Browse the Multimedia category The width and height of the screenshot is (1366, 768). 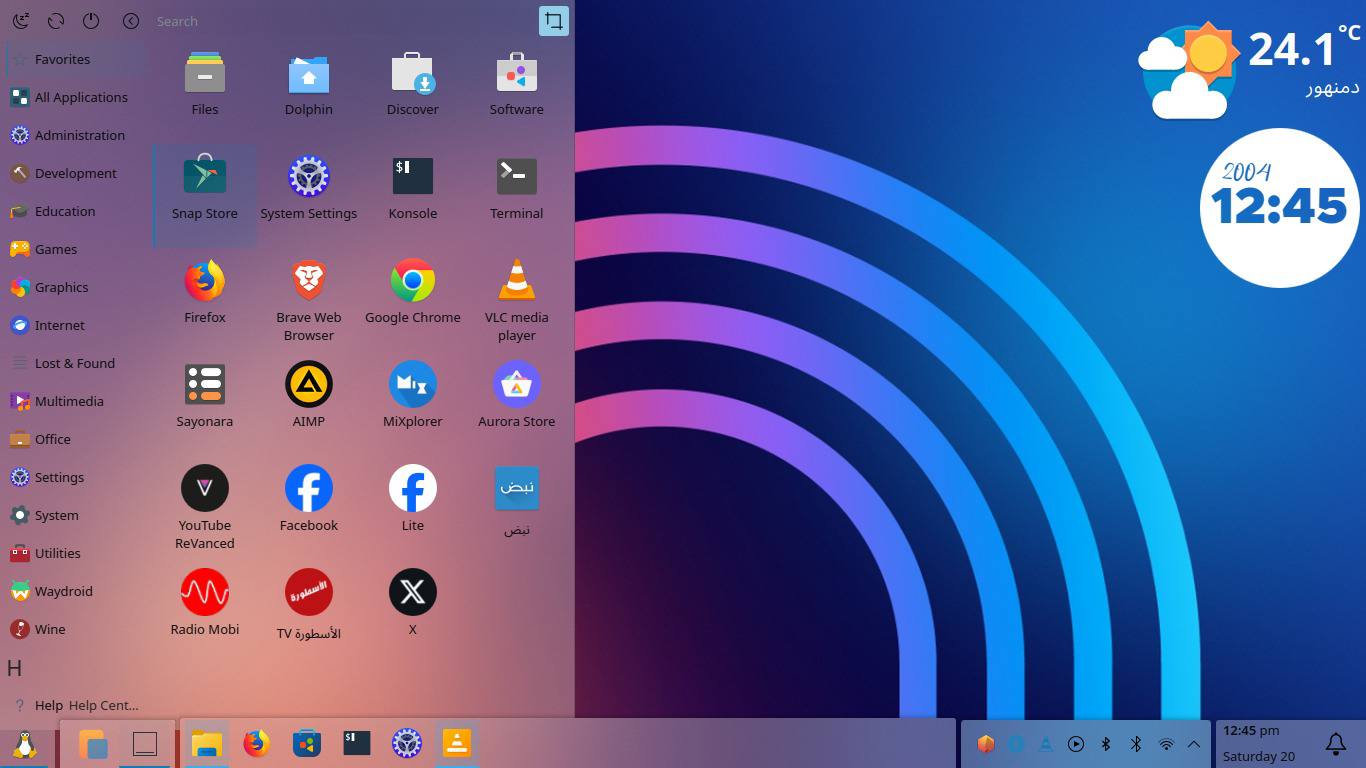click(x=75, y=401)
